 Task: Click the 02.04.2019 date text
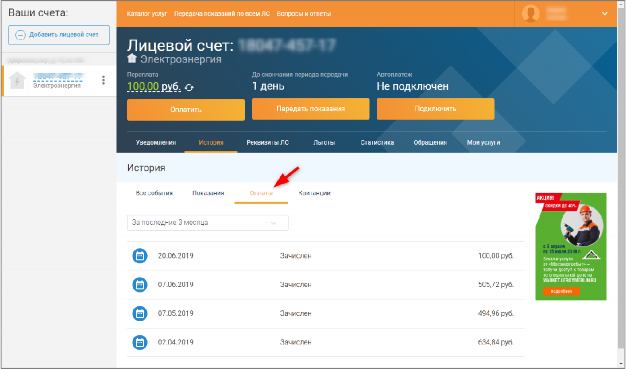coord(176,342)
